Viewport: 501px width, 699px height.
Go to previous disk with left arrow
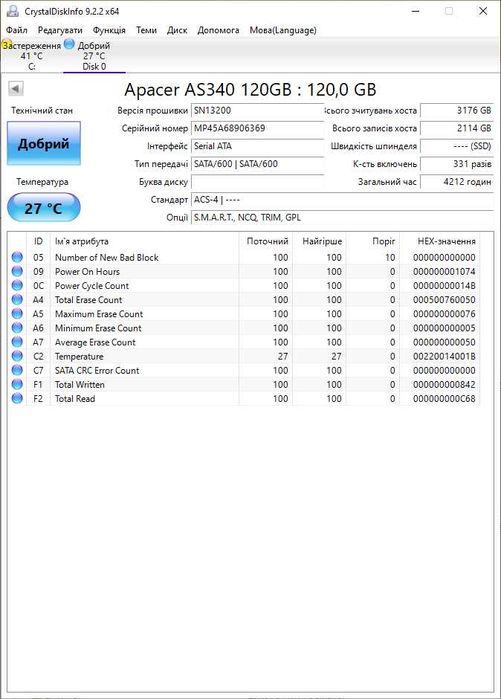coord(16,88)
